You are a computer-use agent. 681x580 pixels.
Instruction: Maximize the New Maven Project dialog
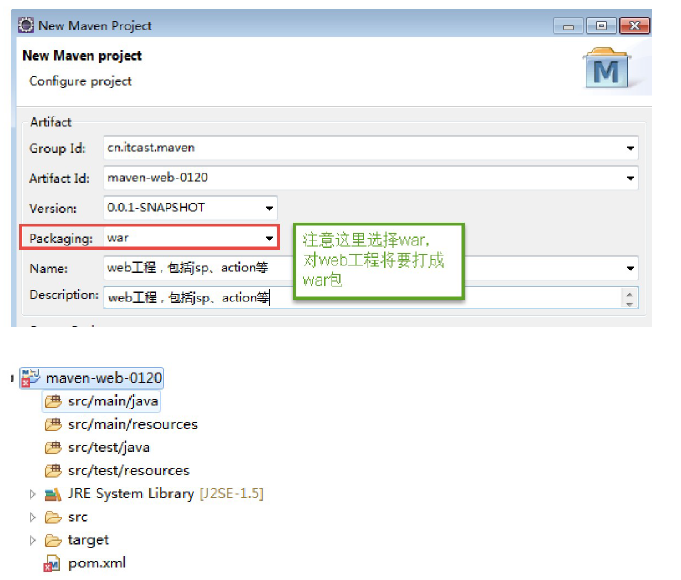601,26
